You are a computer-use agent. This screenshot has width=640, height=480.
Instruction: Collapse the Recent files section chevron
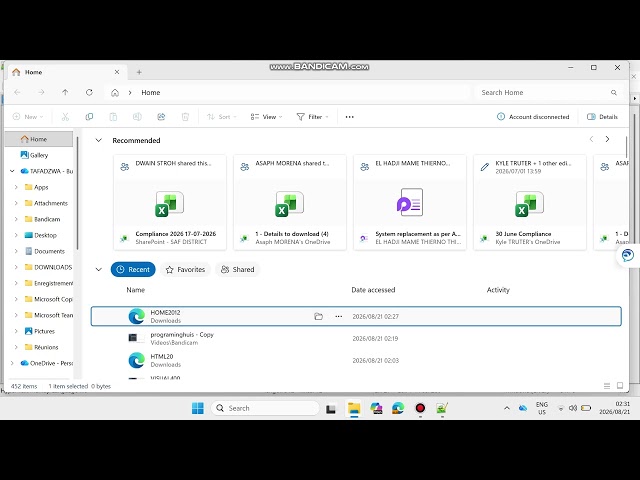click(98, 269)
